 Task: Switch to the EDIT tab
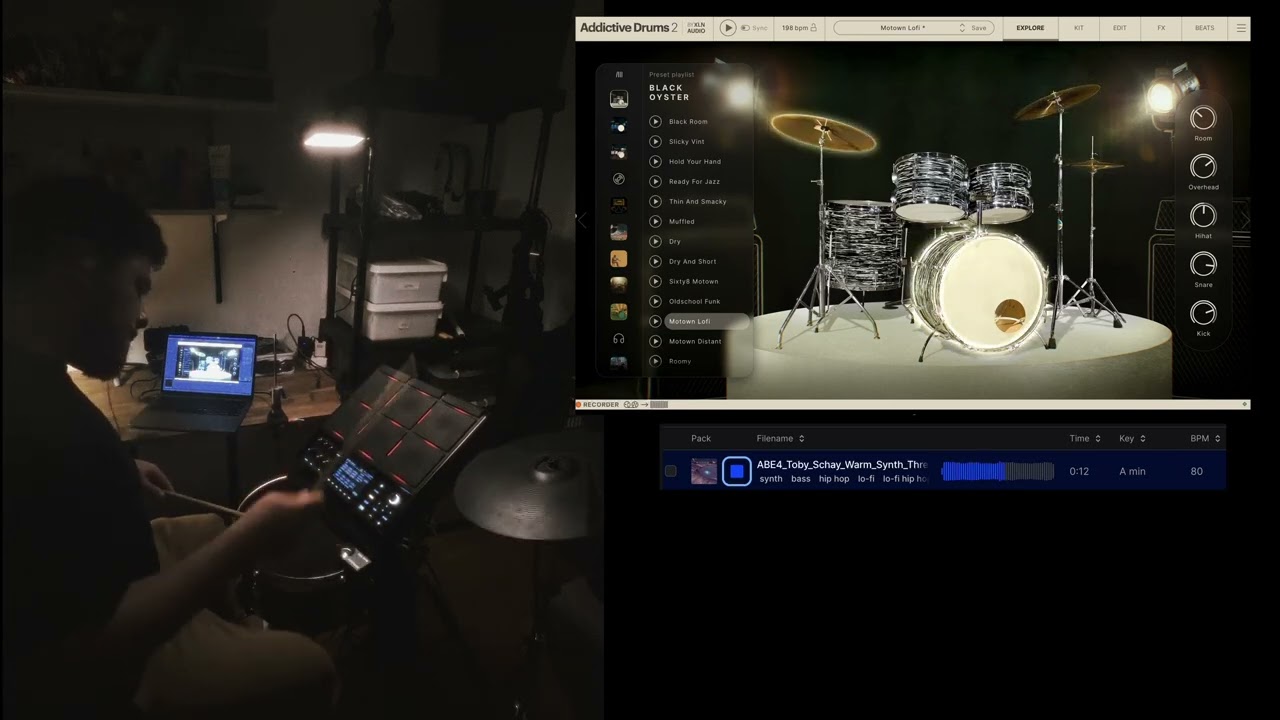[1119, 28]
